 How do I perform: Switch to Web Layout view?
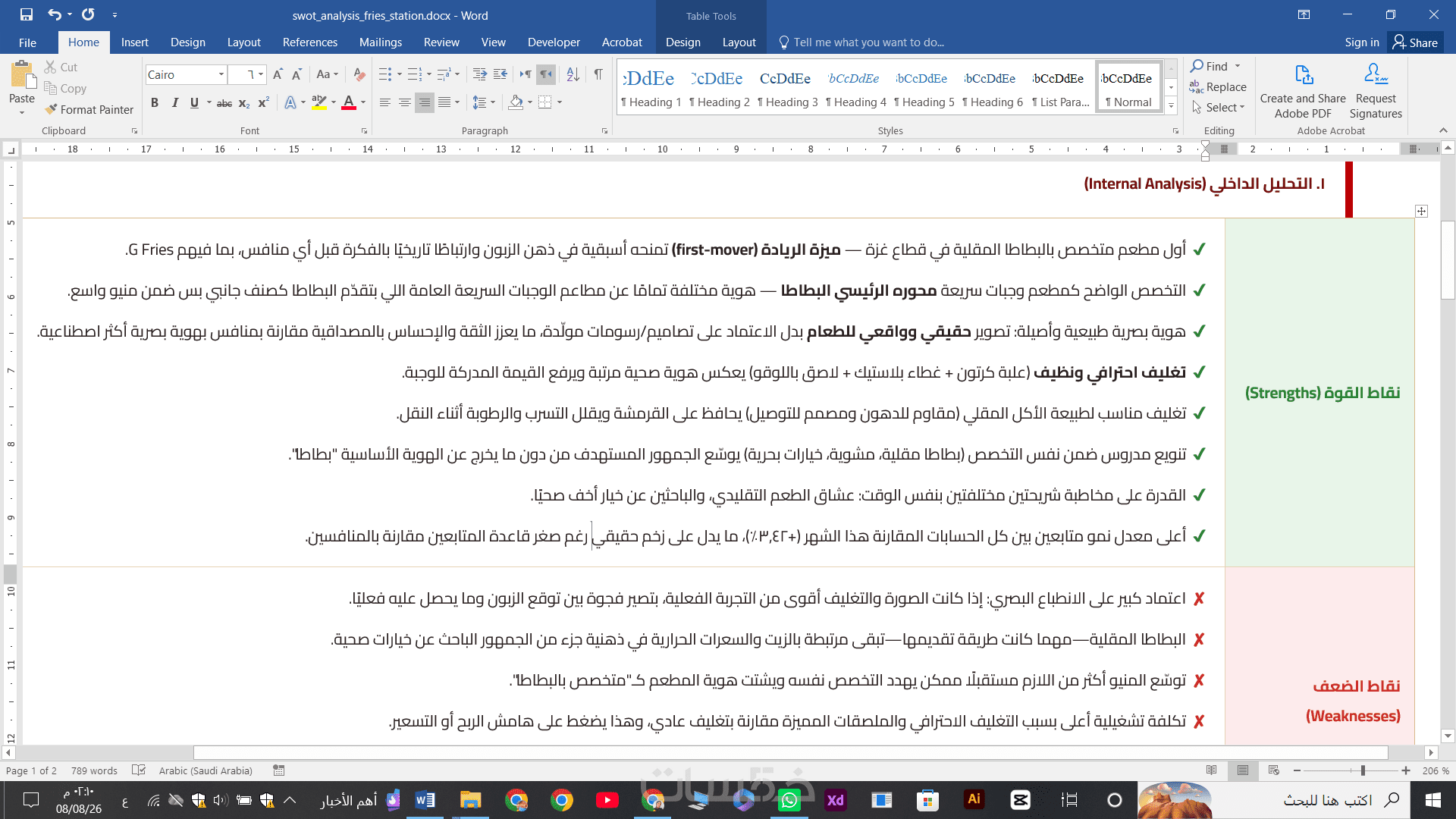1273,770
